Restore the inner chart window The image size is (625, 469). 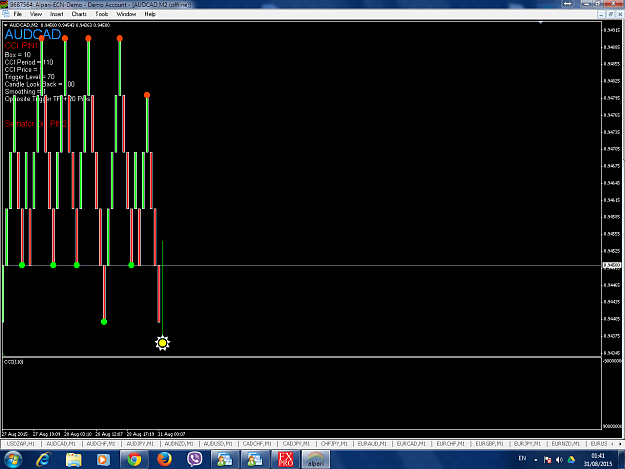tap(611, 14)
